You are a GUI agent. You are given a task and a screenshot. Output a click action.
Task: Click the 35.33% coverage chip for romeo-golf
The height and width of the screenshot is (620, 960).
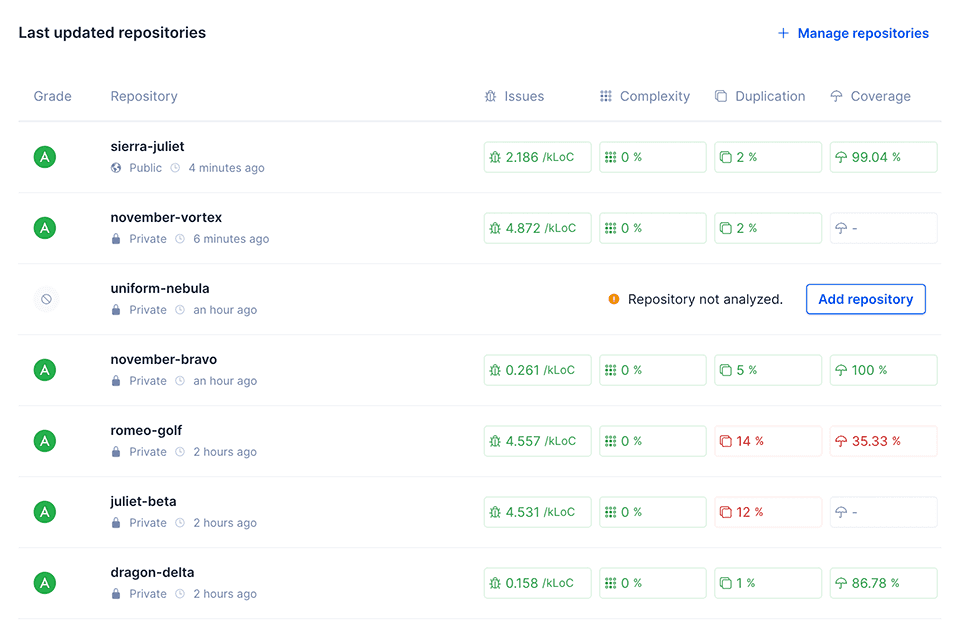tap(883, 441)
